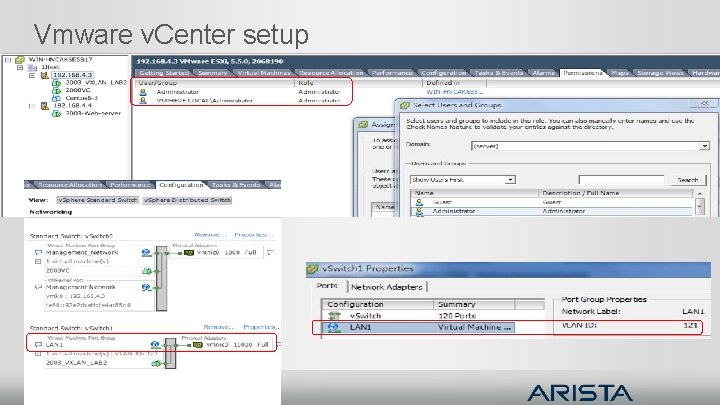Click vmnic3 physical adapter icon
The height and width of the screenshot is (405, 720).
(198, 344)
